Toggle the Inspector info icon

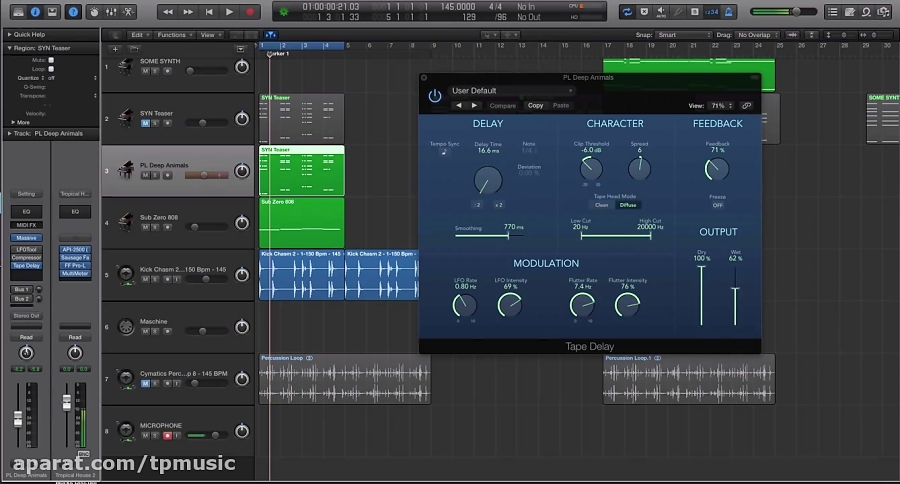[x=35, y=11]
